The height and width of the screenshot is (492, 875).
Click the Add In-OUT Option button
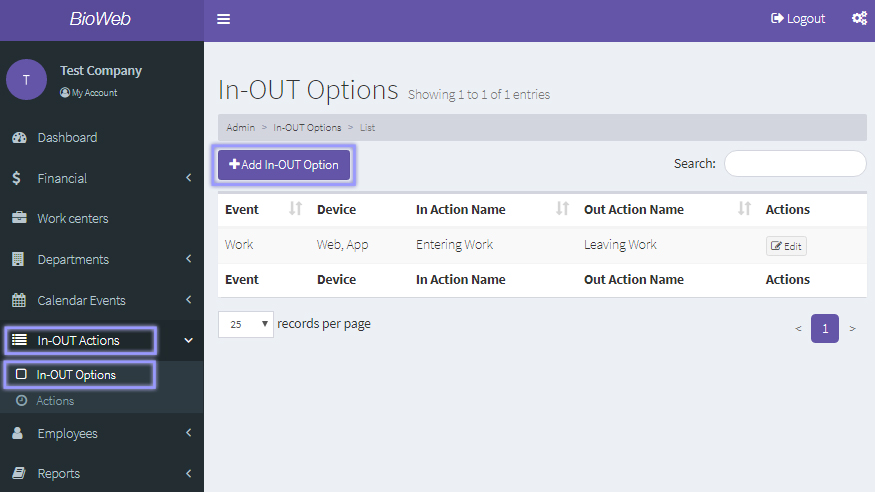[x=284, y=165]
